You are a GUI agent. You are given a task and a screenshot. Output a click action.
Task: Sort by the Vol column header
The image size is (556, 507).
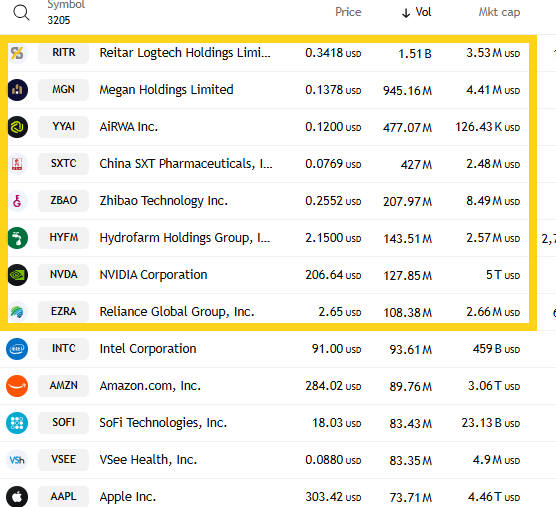tap(417, 12)
